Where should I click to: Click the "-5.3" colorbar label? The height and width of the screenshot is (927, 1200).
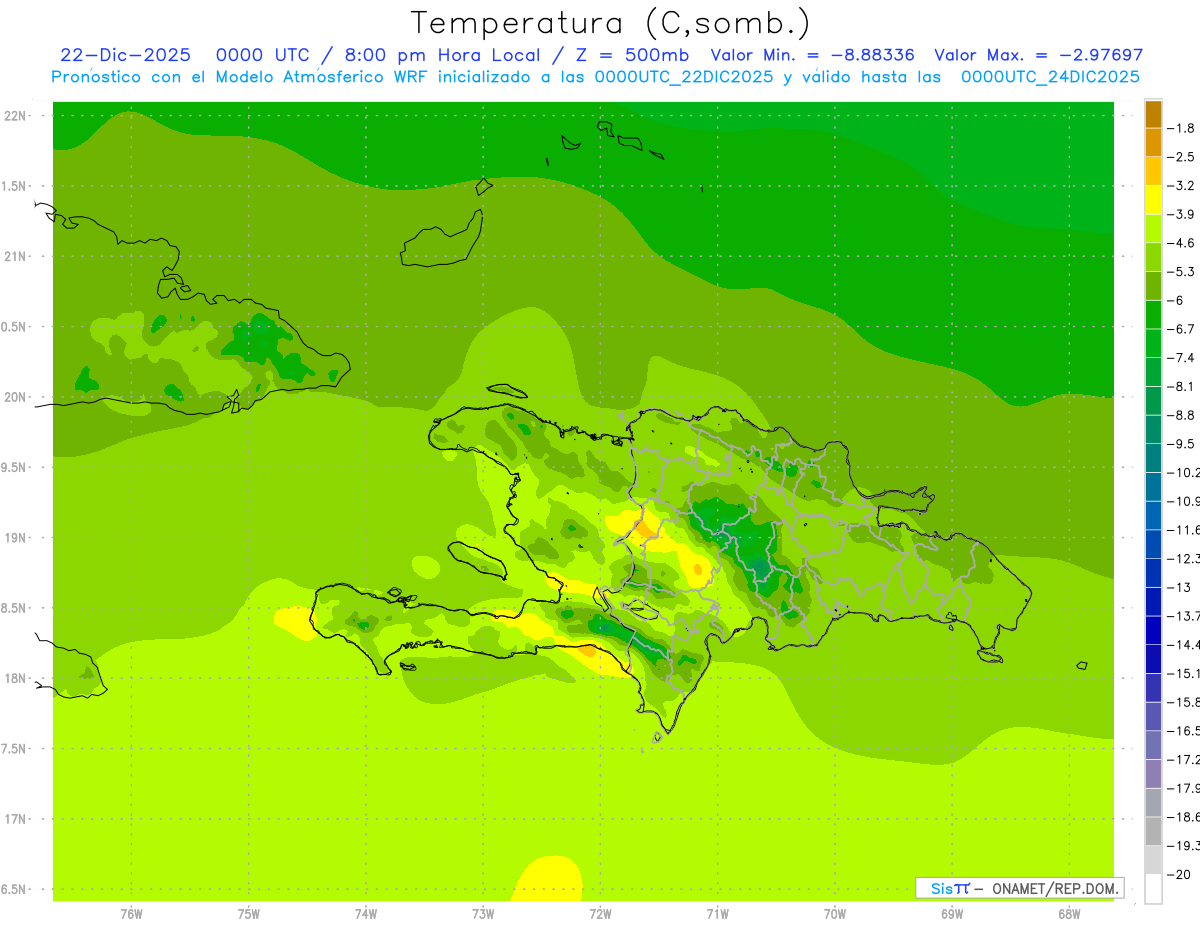pyautogui.click(x=1181, y=271)
